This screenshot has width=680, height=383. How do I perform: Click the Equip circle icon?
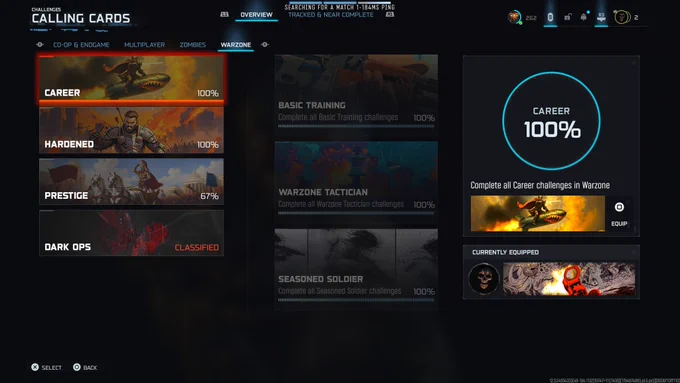click(619, 207)
